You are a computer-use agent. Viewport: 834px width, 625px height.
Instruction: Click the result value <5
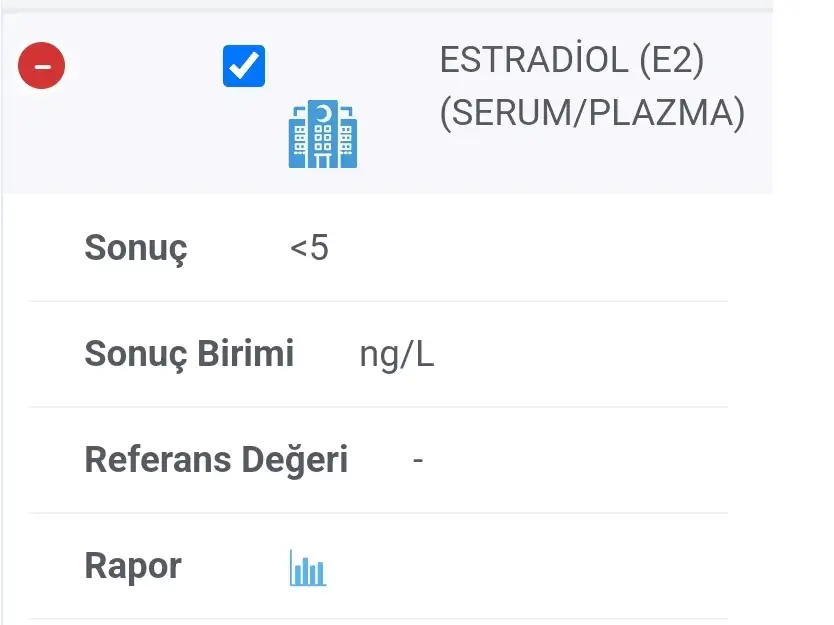pyautogui.click(x=309, y=248)
